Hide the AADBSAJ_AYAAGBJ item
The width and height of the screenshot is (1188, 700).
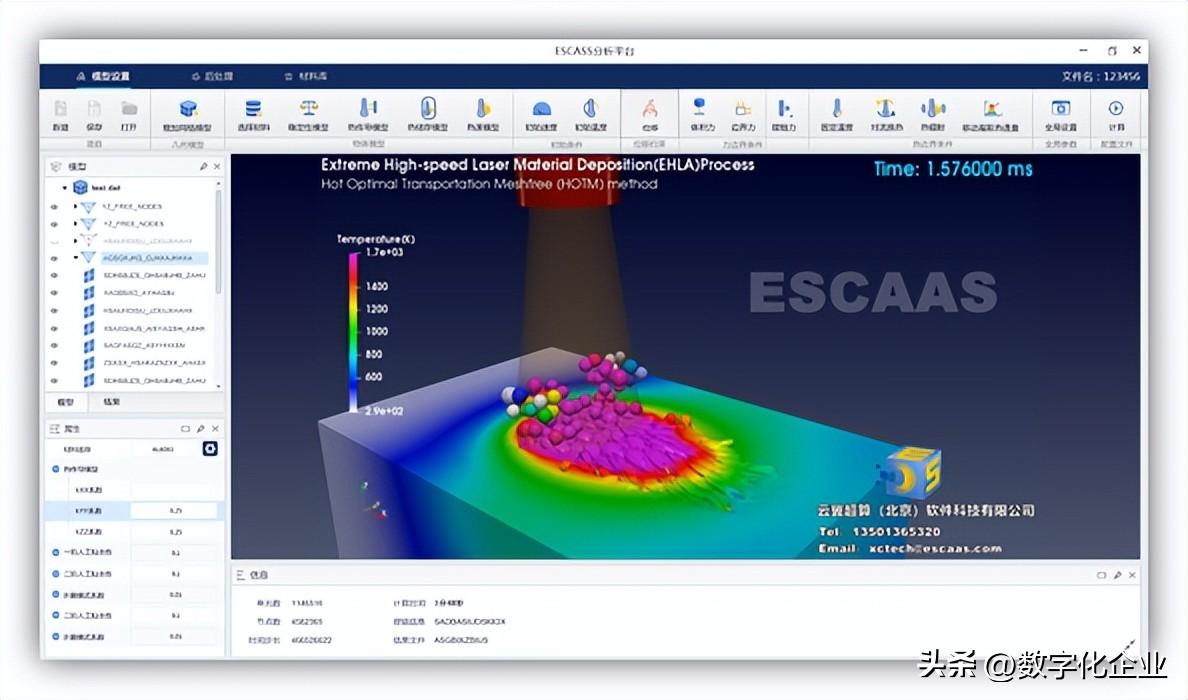[54, 292]
